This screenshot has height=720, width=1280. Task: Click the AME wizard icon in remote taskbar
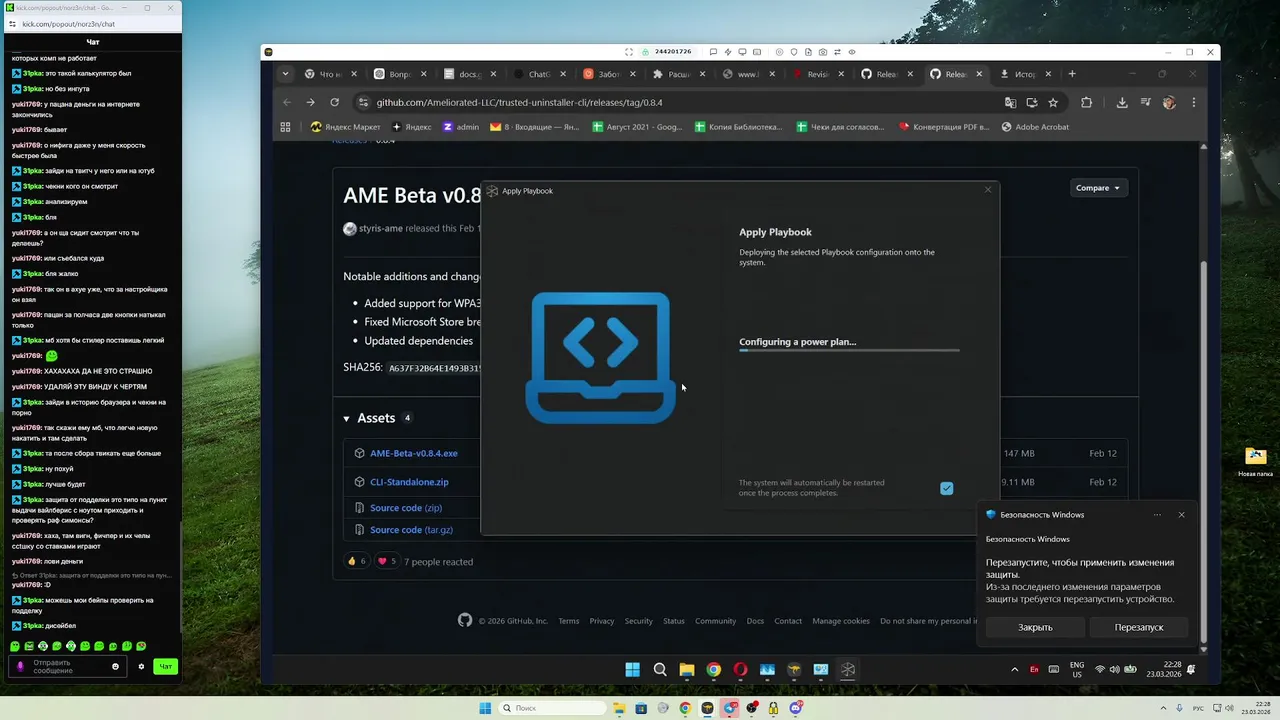848,670
